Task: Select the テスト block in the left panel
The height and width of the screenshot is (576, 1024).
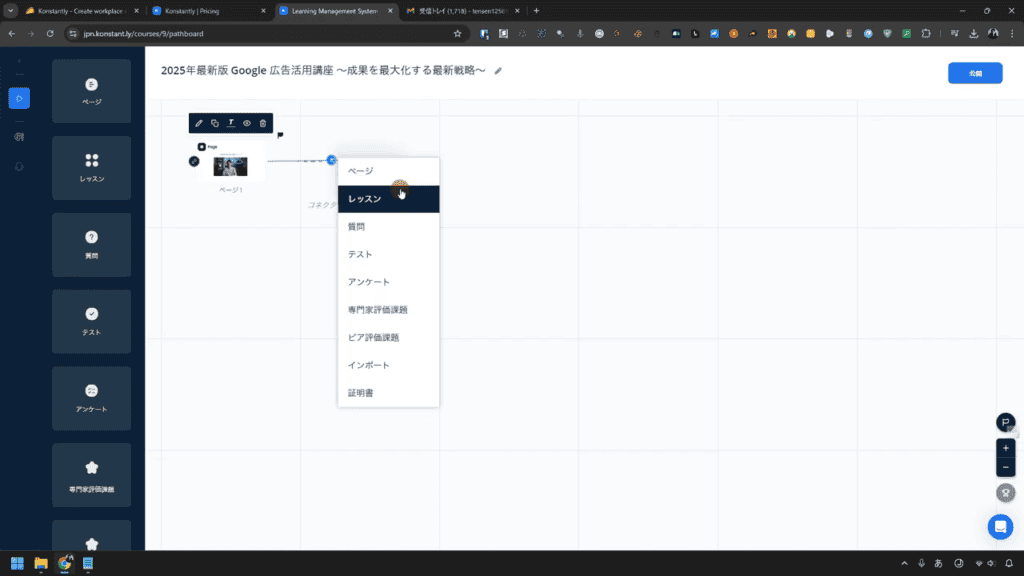Action: click(91, 321)
